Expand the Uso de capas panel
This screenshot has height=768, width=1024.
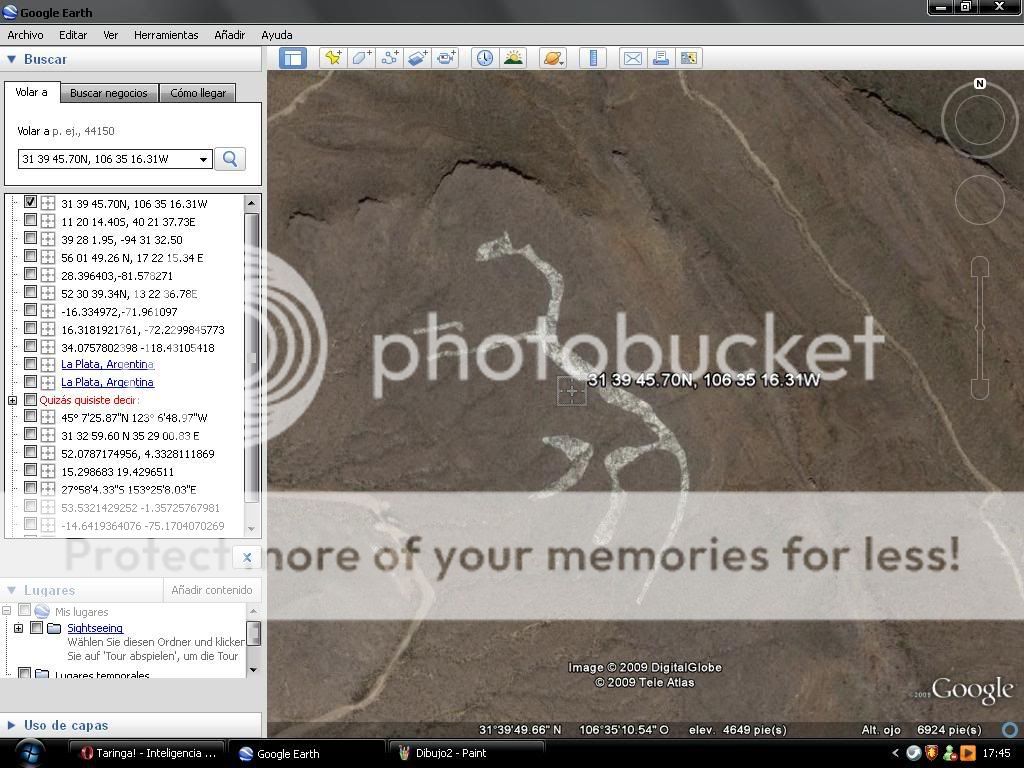[x=11, y=725]
